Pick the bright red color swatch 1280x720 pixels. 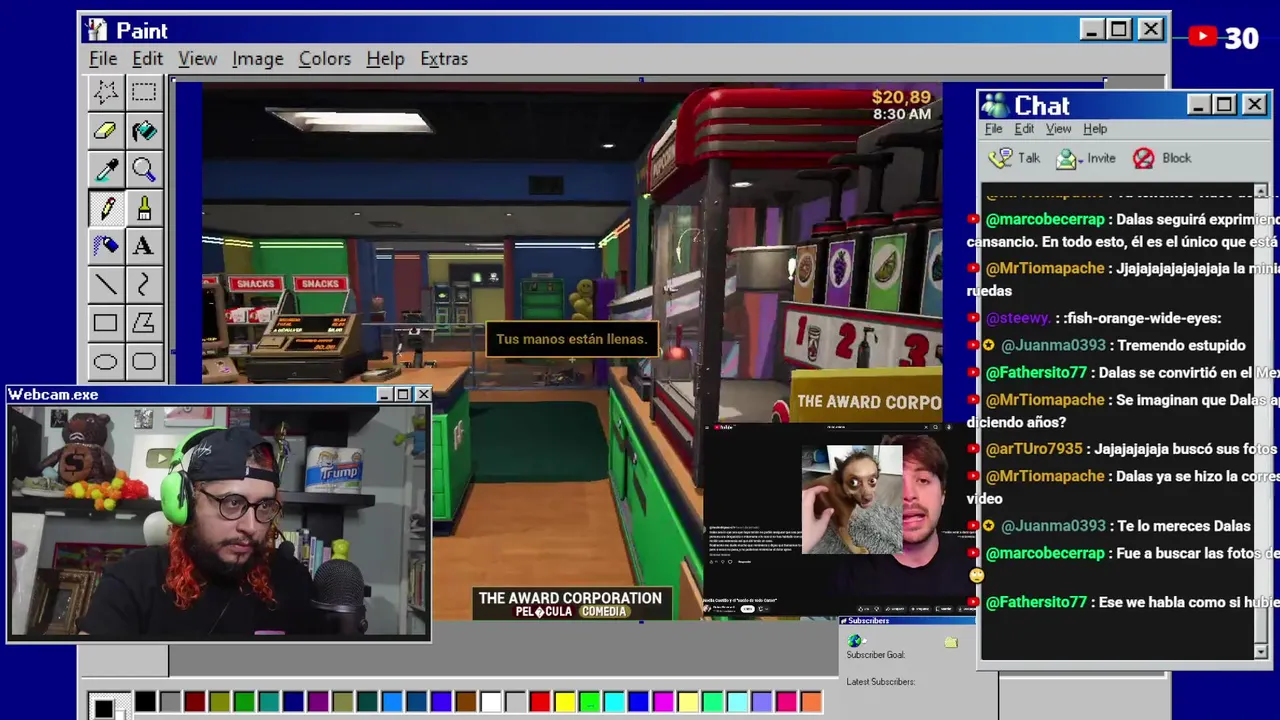coord(540,702)
